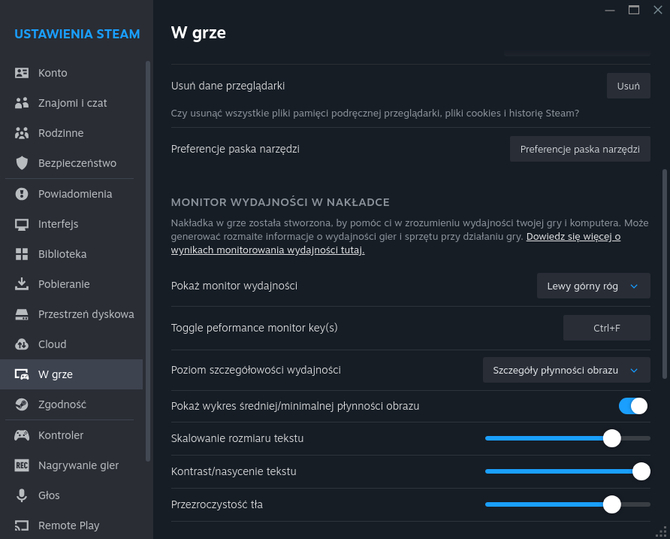Click the sidebar scrollbar
The height and width of the screenshot is (539, 670).
(x=148, y=261)
